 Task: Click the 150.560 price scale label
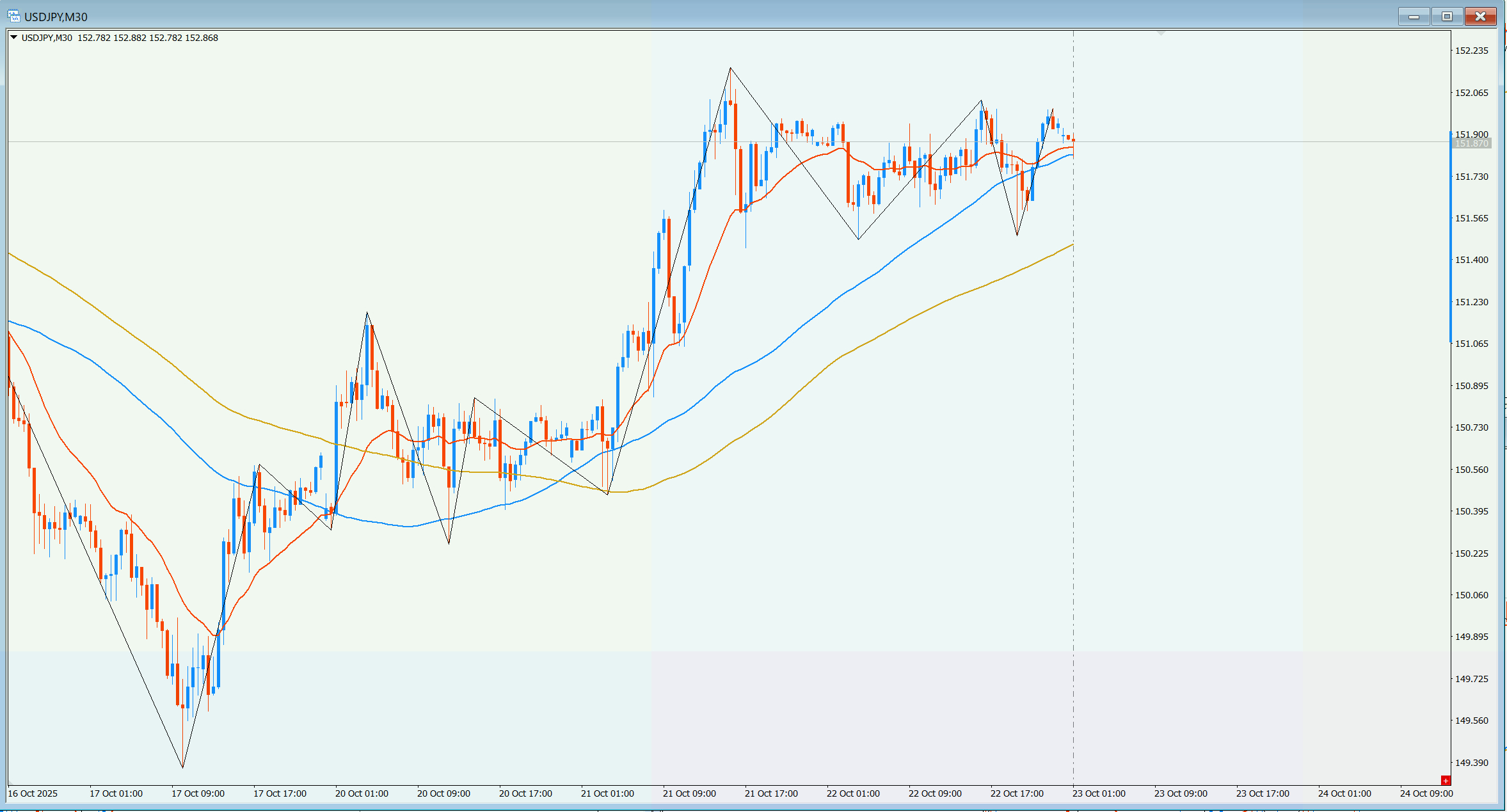click(x=1472, y=470)
